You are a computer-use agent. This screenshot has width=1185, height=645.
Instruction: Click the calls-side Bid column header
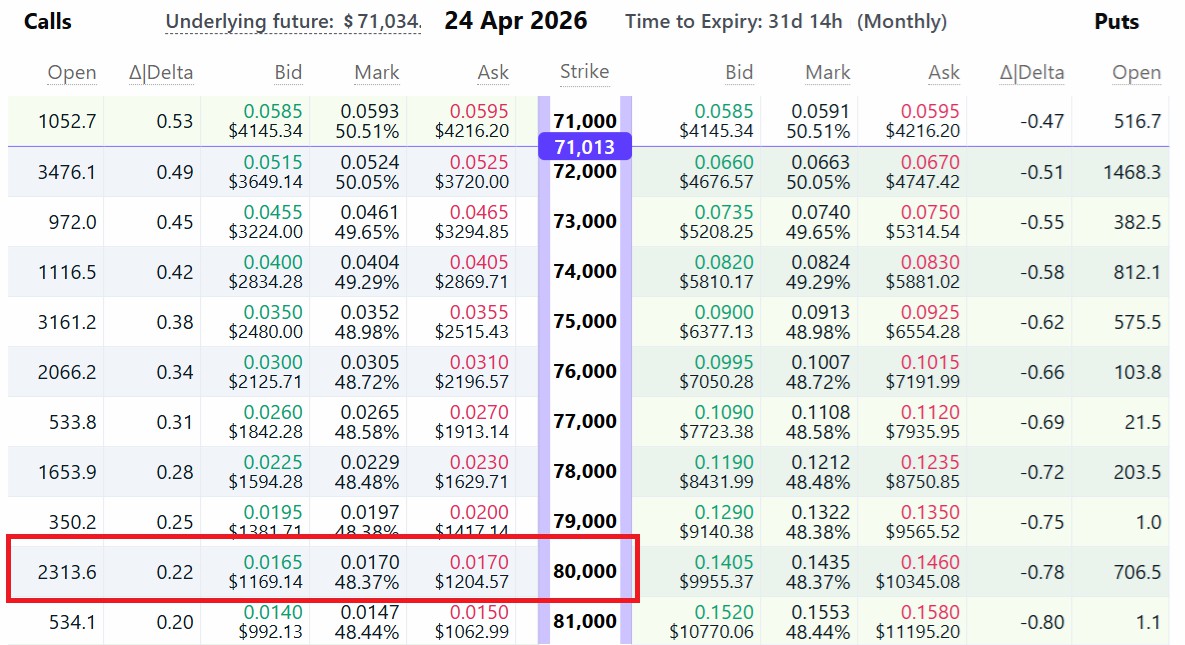click(288, 72)
